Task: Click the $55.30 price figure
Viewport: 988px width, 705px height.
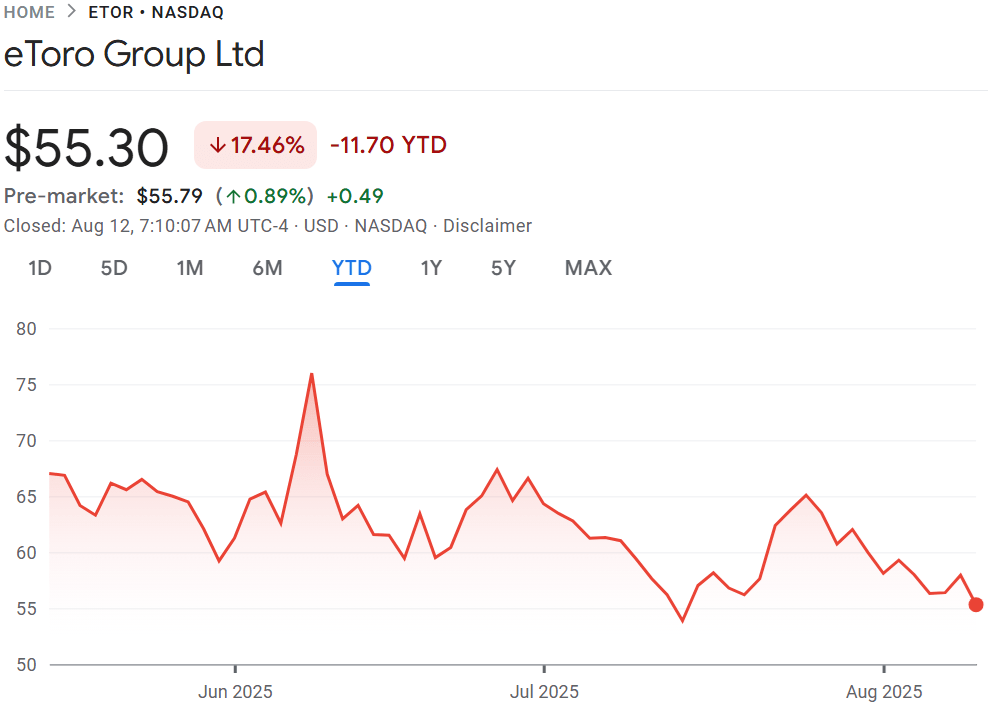Action: [x=87, y=147]
